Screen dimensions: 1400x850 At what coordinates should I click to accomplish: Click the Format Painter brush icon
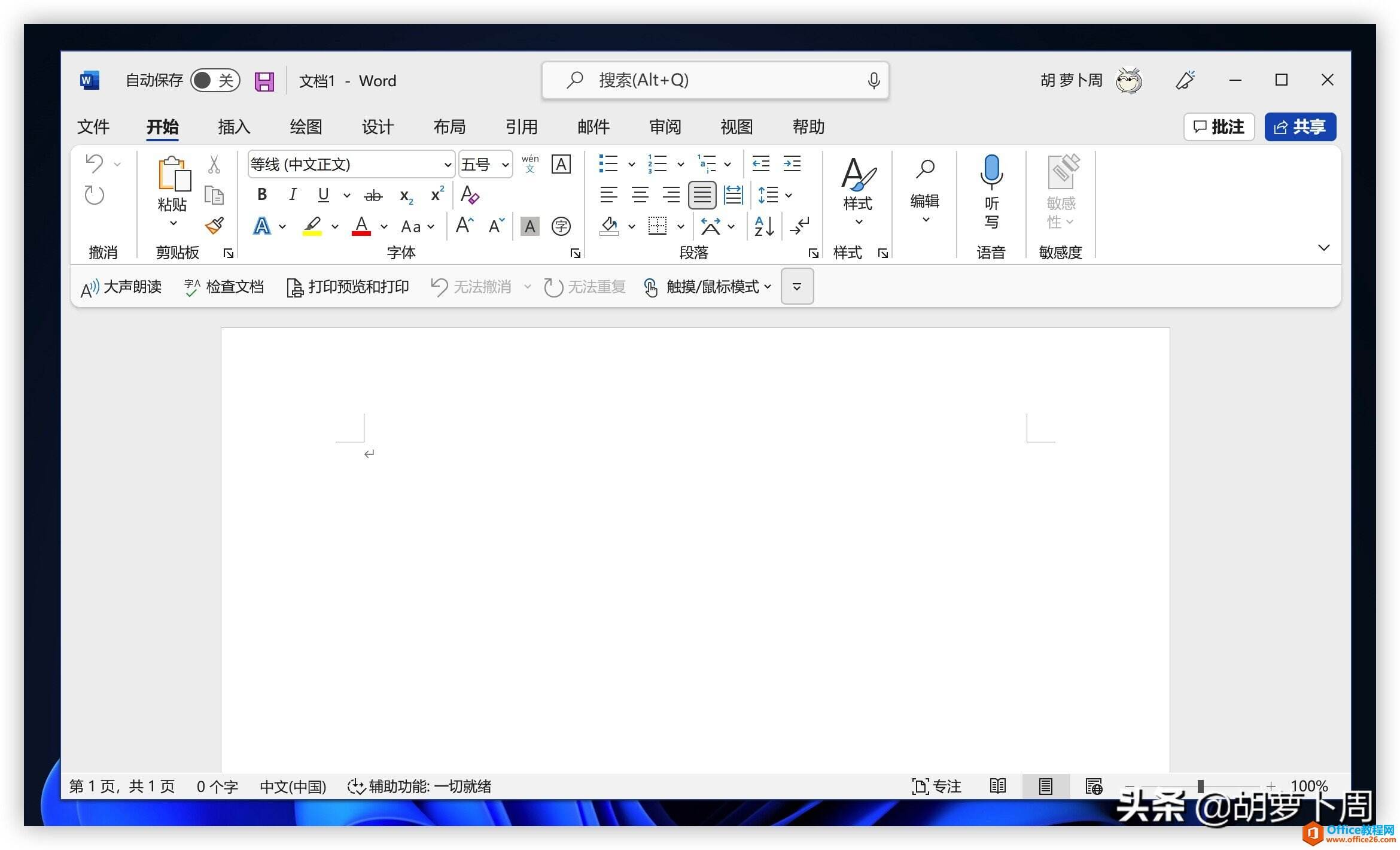pyautogui.click(x=214, y=226)
